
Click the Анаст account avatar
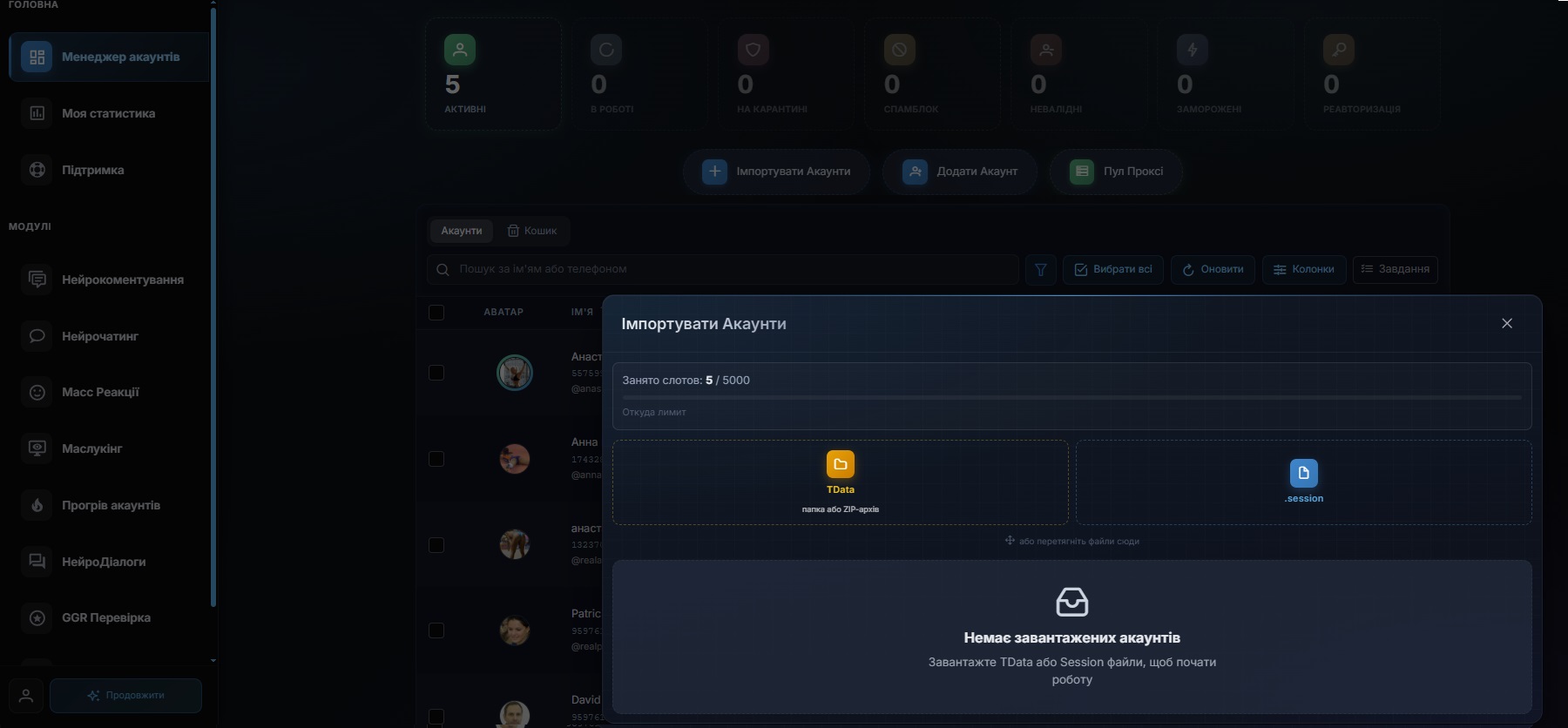(x=515, y=373)
